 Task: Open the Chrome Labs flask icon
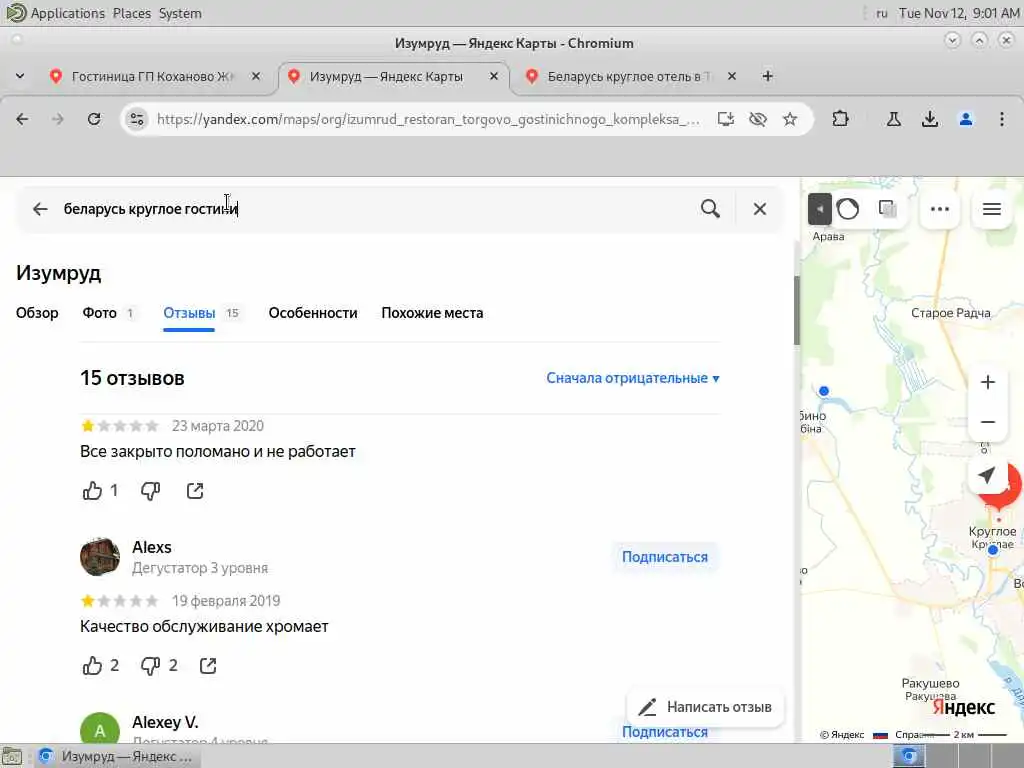coord(893,119)
